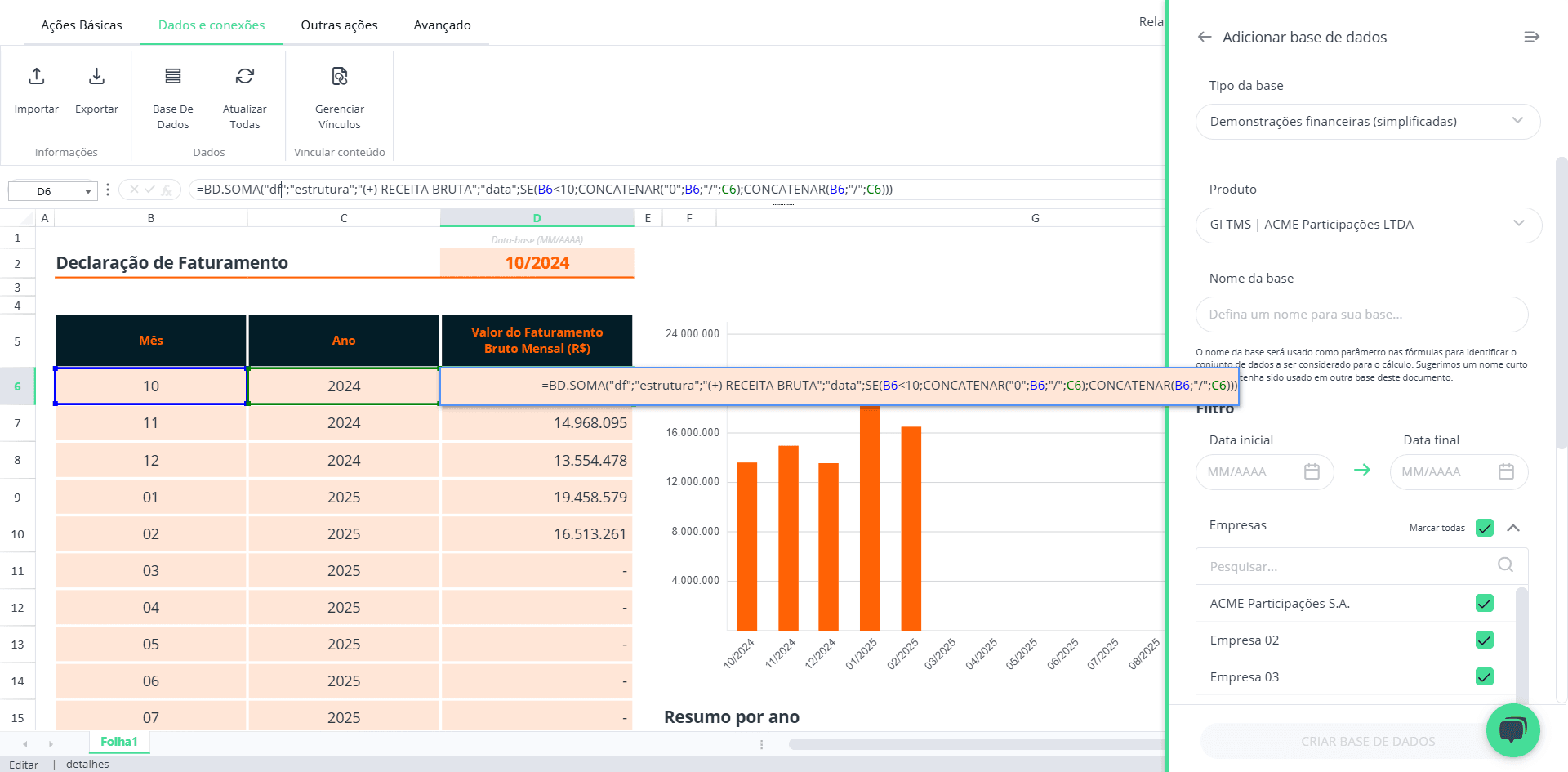Click cell with value 14.968.095
The height and width of the screenshot is (772, 1568).
click(537, 423)
